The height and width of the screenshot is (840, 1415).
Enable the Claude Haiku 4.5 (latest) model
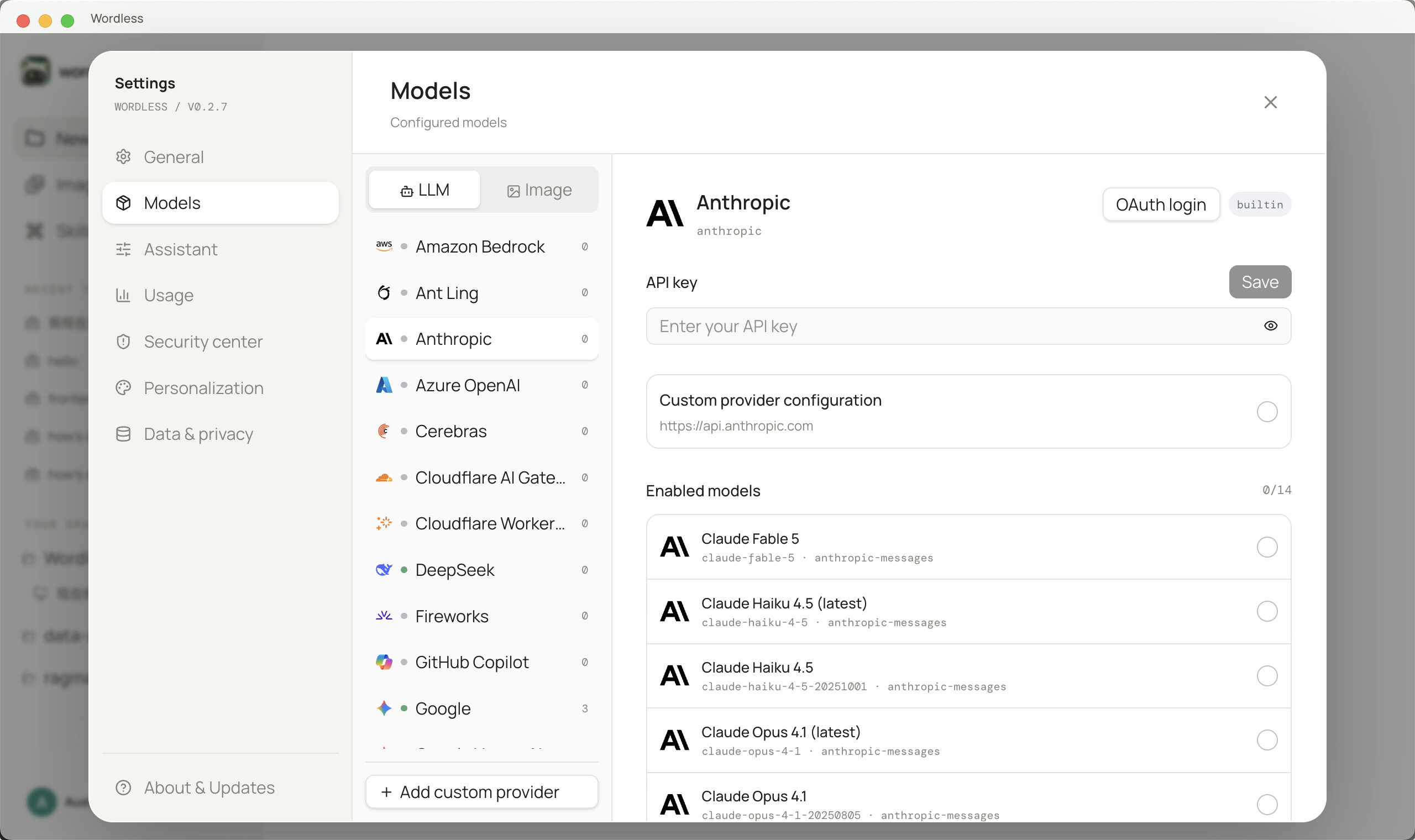(1267, 611)
